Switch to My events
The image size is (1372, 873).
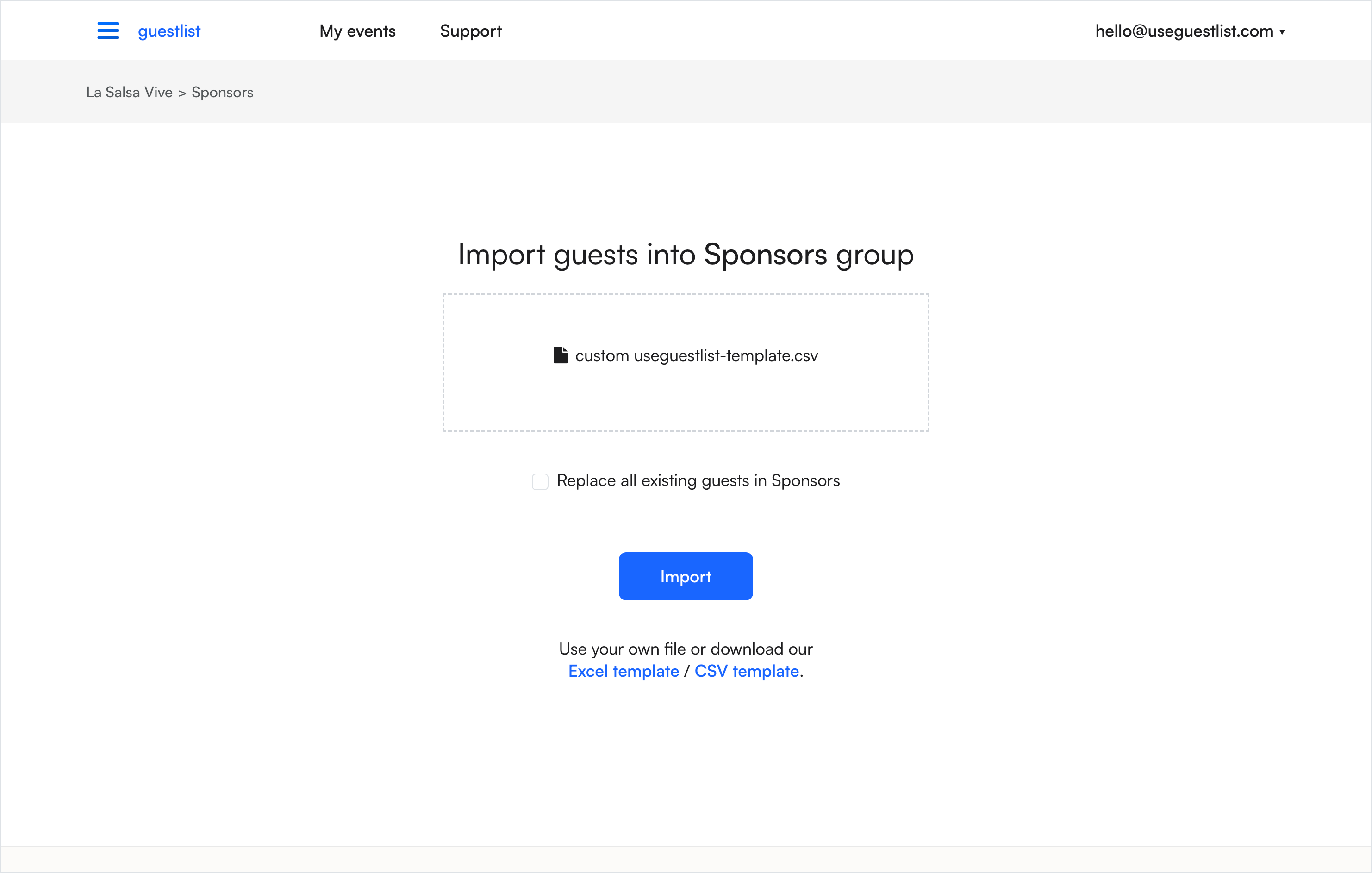(357, 31)
